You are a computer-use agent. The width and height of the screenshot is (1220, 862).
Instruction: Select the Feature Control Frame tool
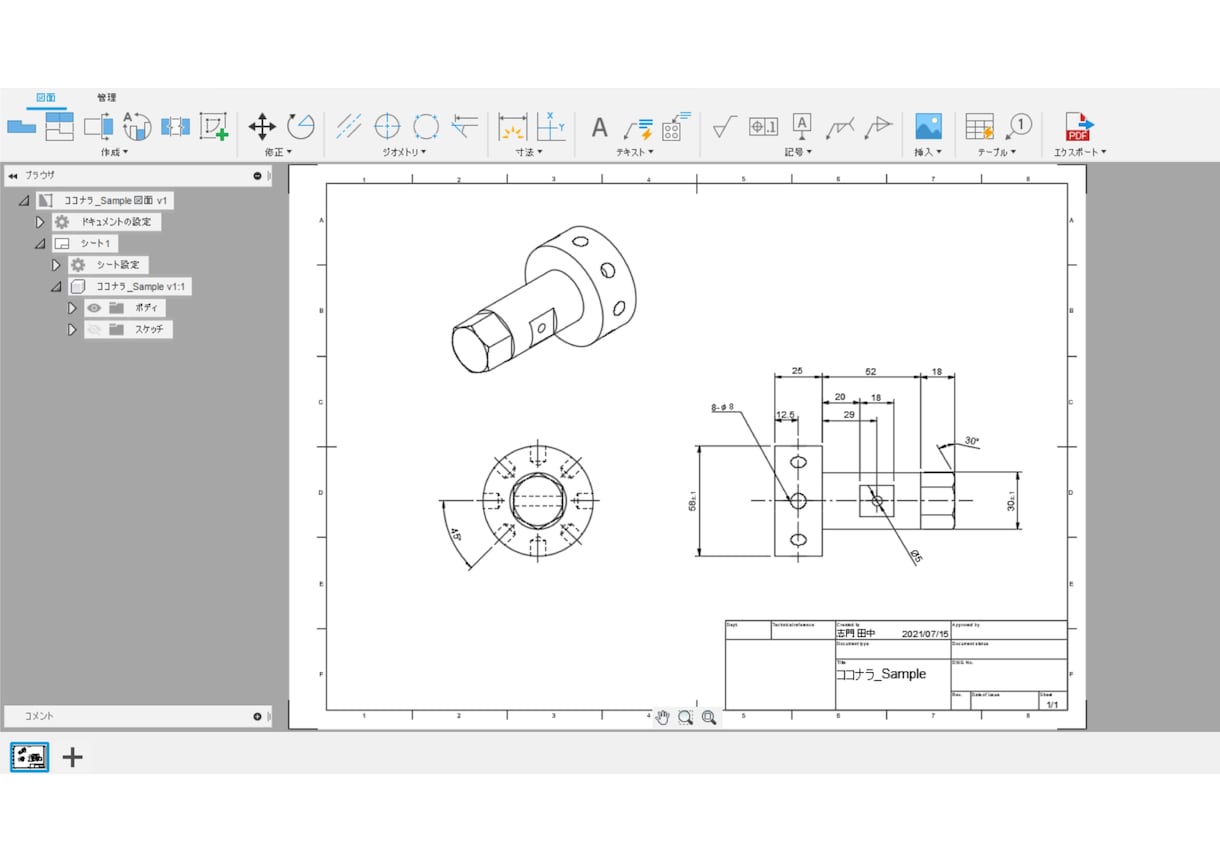(x=763, y=127)
